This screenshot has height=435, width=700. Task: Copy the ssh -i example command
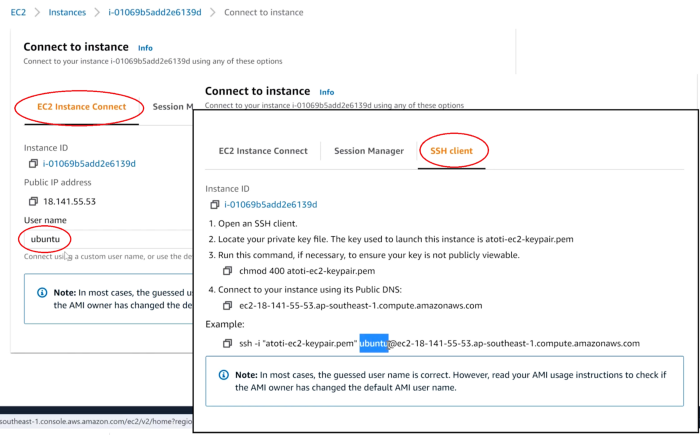tap(228, 343)
